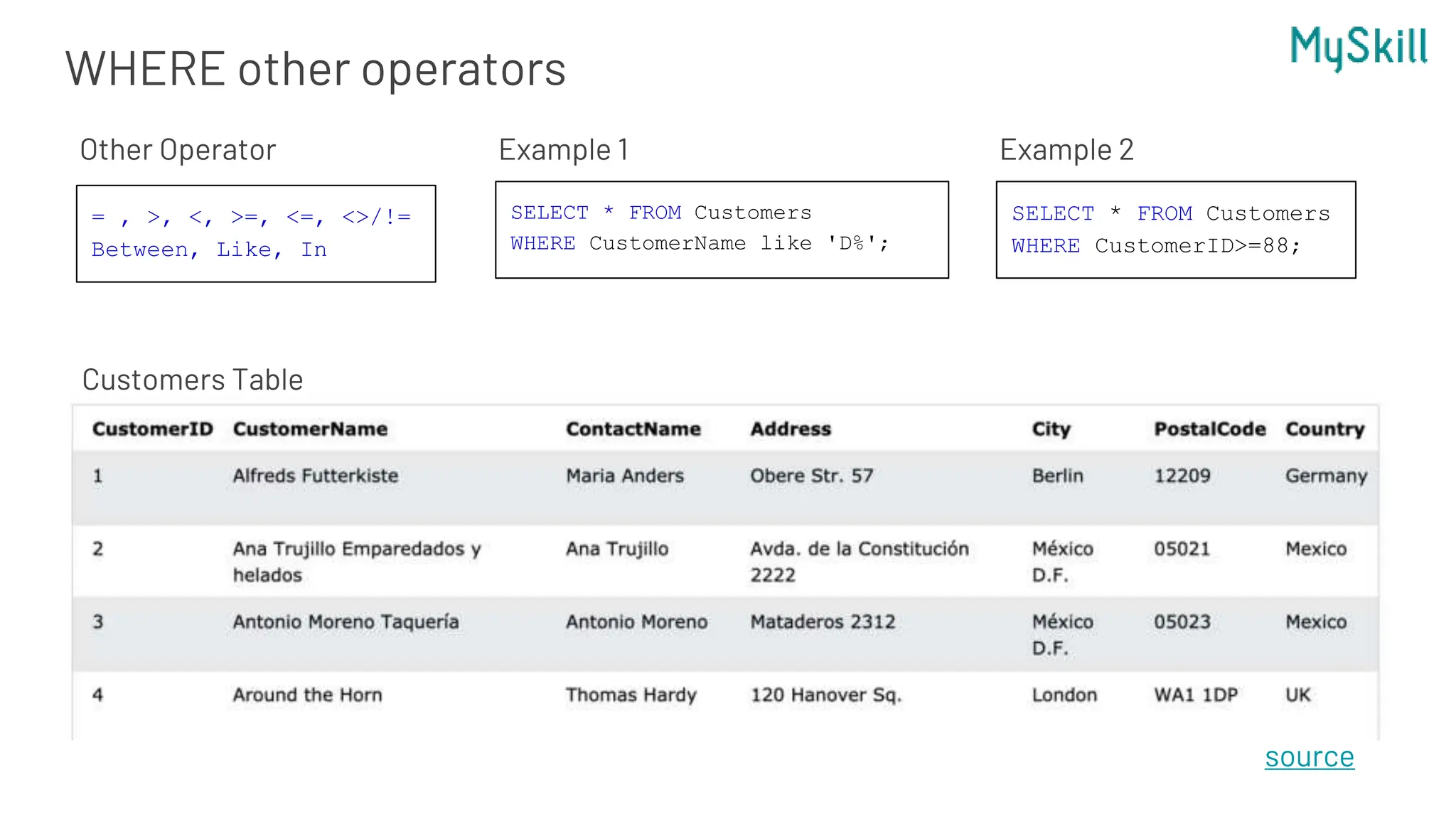
Task: Click the 'WHERE CustomerName like' query line
Action: pyautogui.click(x=700, y=243)
